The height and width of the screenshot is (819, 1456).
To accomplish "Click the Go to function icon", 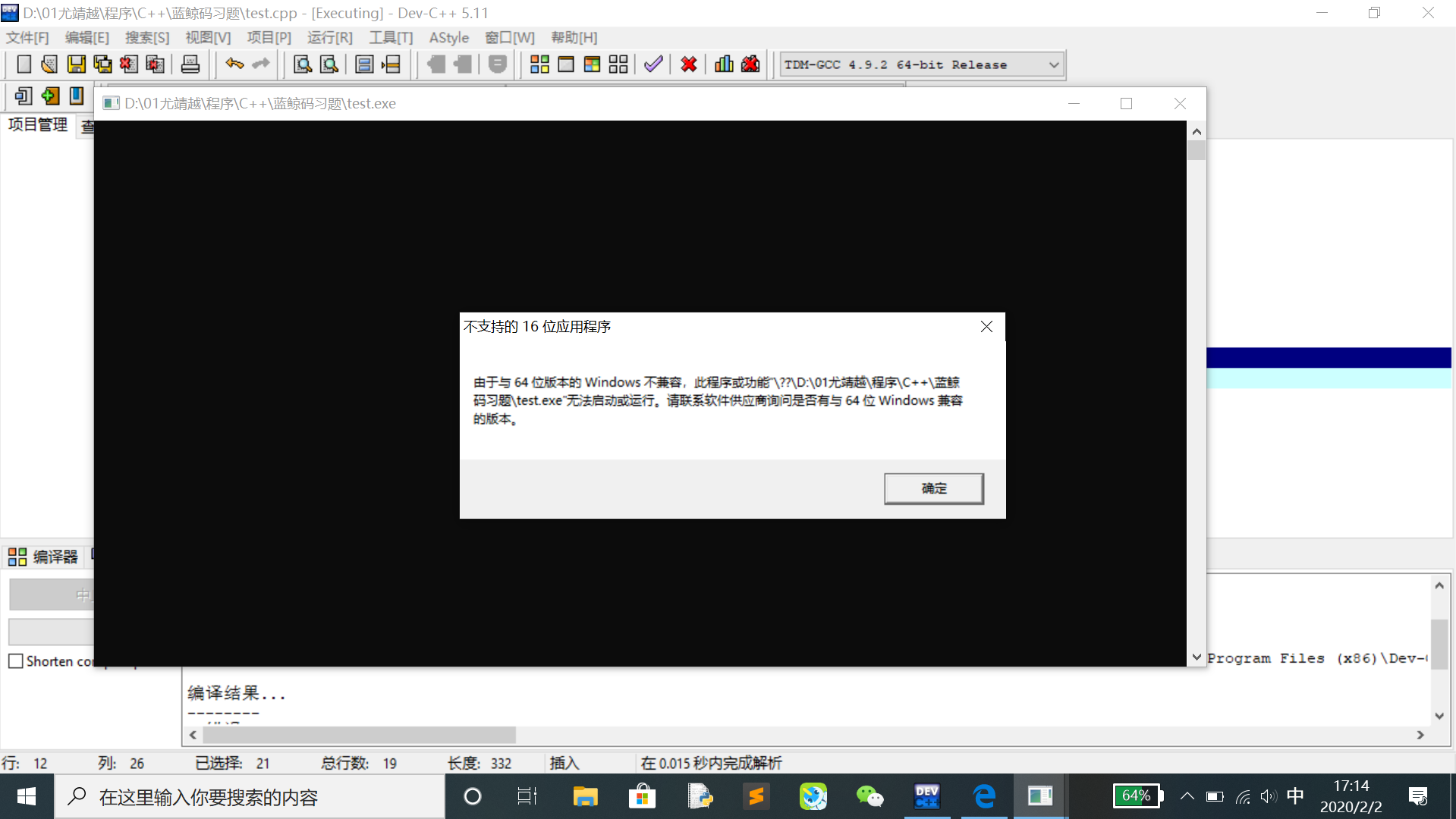I will [x=364, y=64].
